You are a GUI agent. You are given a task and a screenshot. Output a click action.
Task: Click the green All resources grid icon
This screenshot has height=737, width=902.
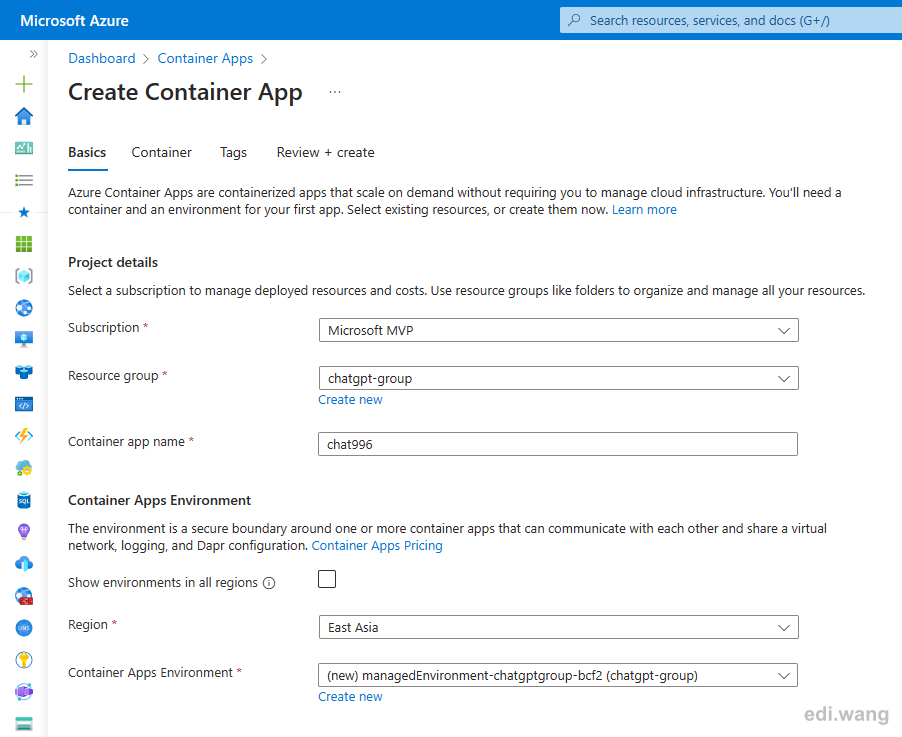(24, 244)
